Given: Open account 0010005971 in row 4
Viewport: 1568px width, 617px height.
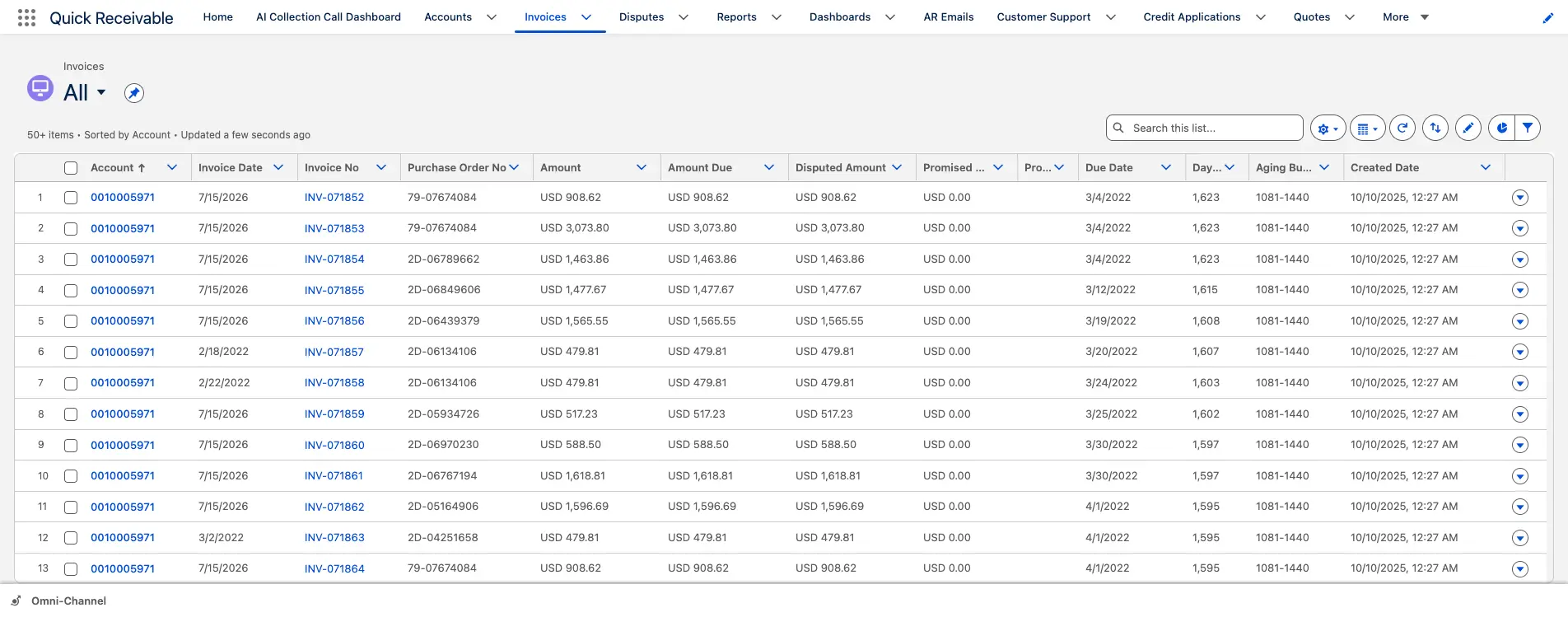Looking at the screenshot, I should pos(123,290).
